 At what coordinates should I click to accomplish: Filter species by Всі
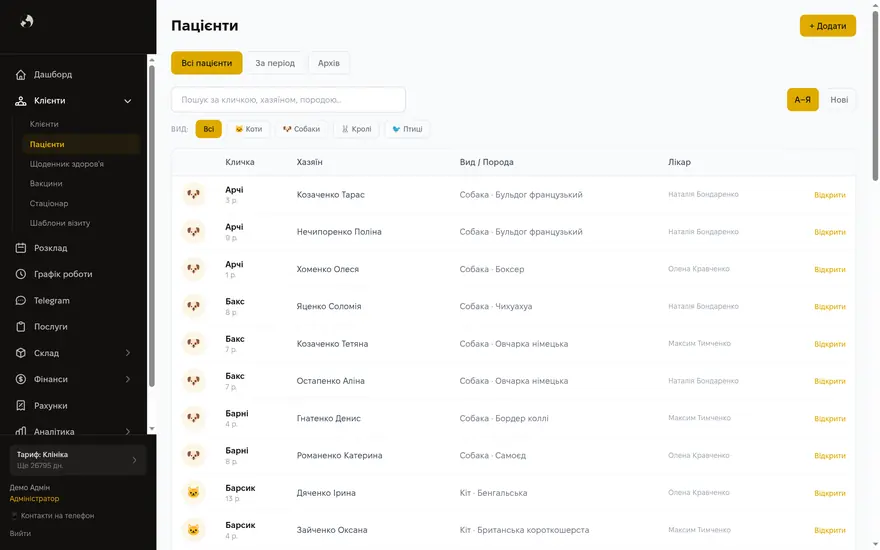coord(209,129)
